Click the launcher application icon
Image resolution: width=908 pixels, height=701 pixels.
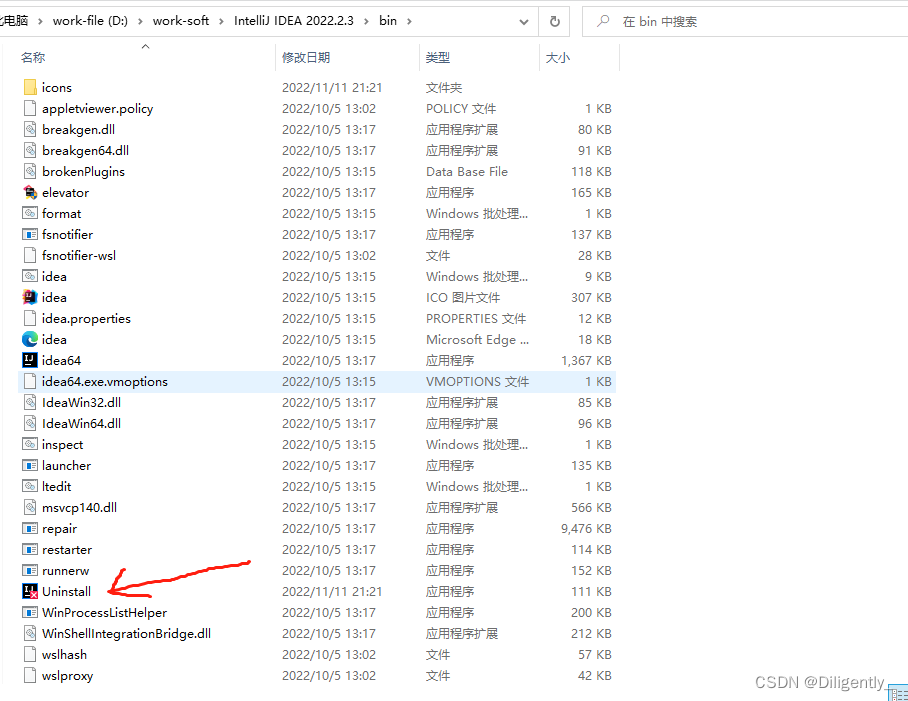(x=30, y=465)
